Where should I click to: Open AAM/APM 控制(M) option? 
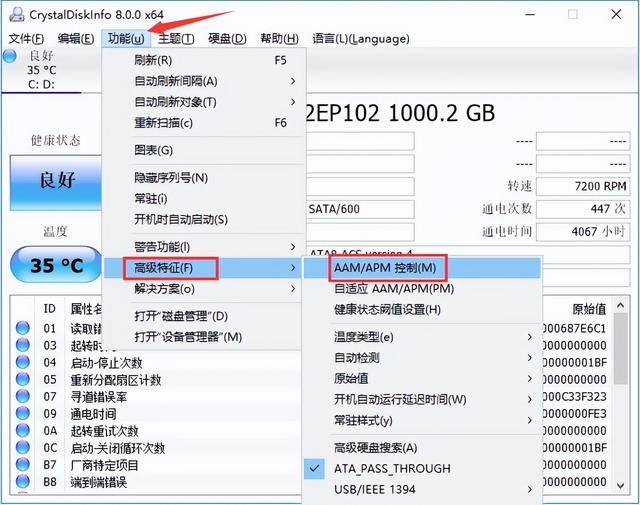[422, 268]
